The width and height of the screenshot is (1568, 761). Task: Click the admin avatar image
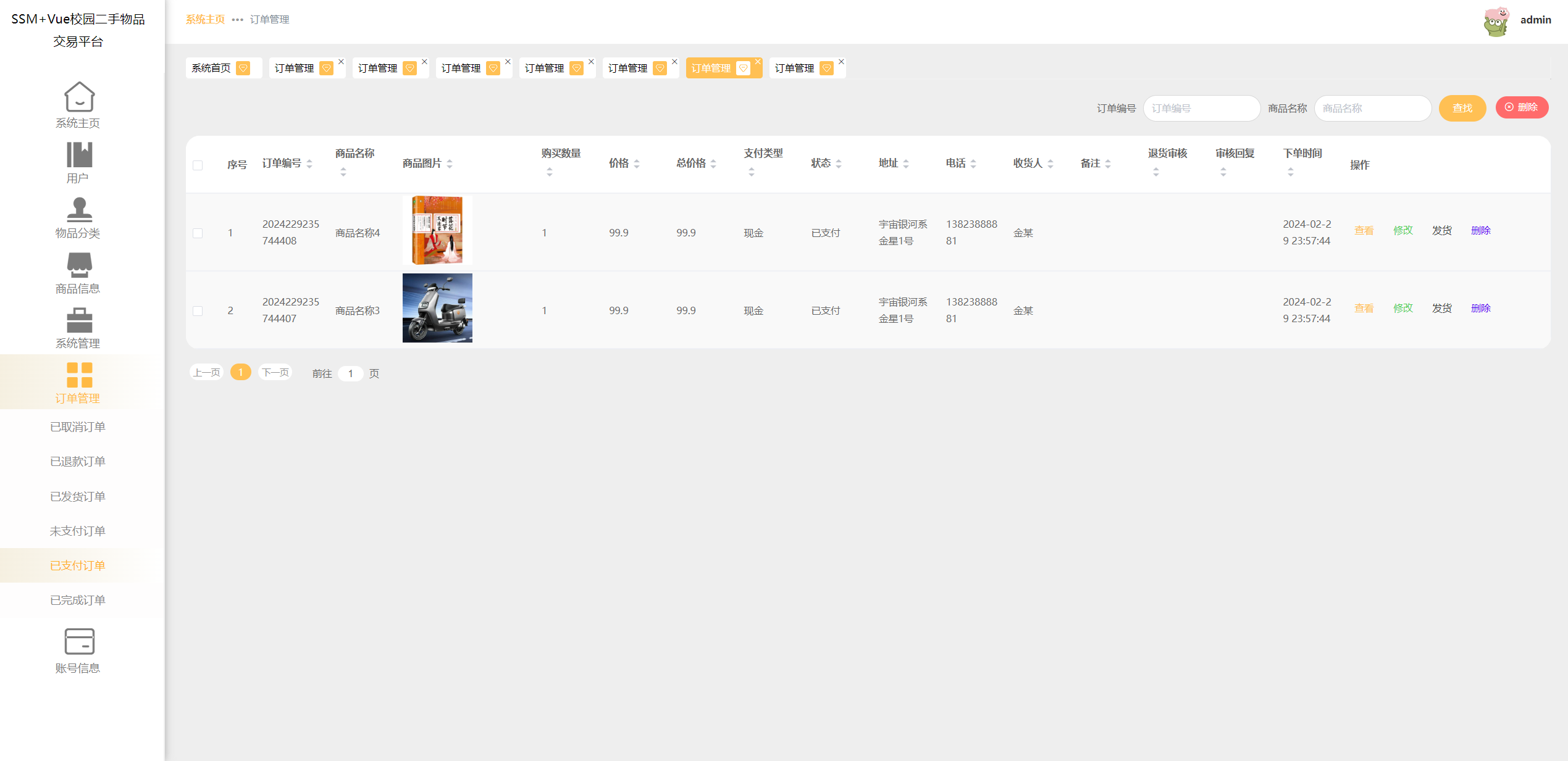(1496, 22)
